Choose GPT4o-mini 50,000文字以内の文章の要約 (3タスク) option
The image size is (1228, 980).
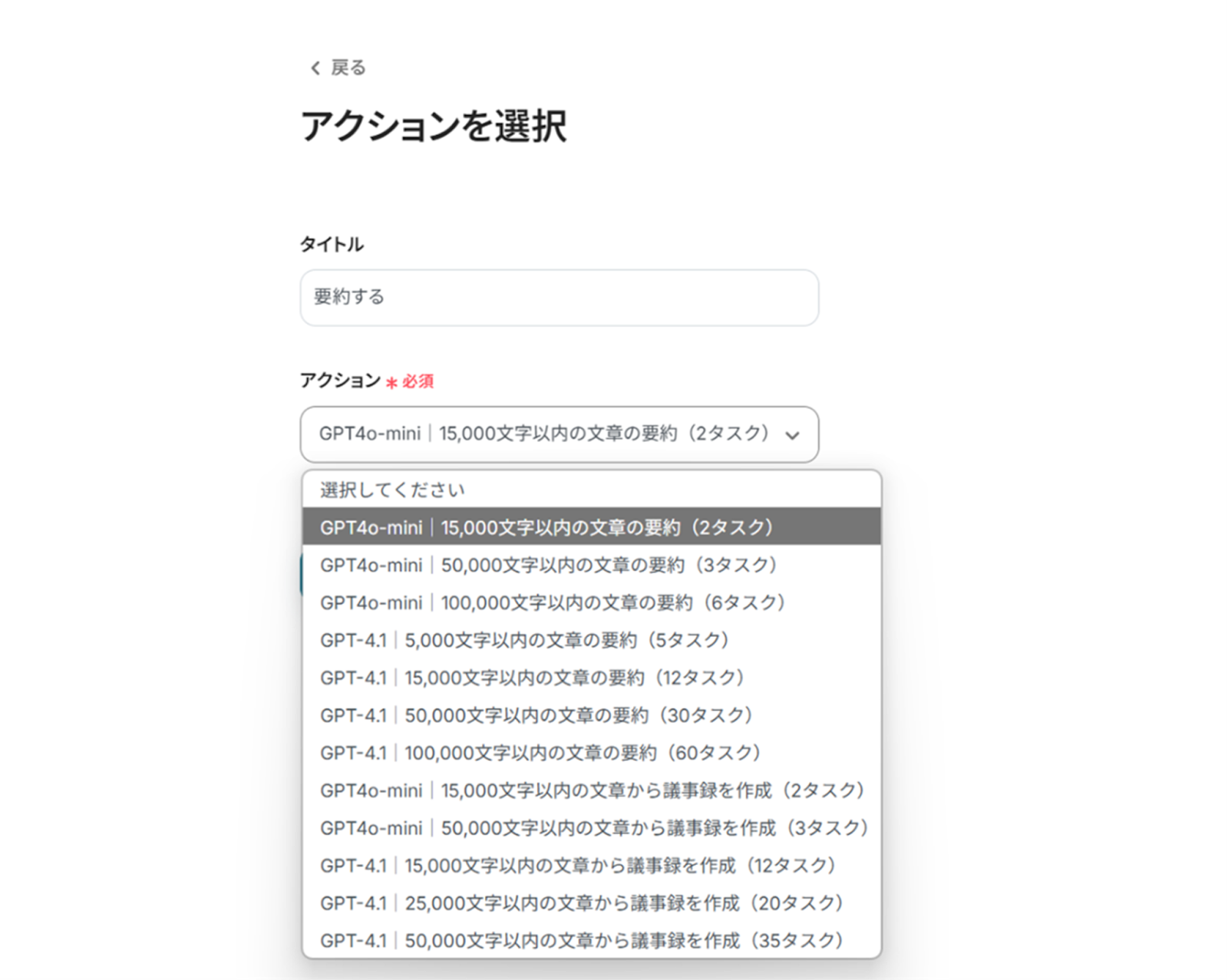point(592,565)
